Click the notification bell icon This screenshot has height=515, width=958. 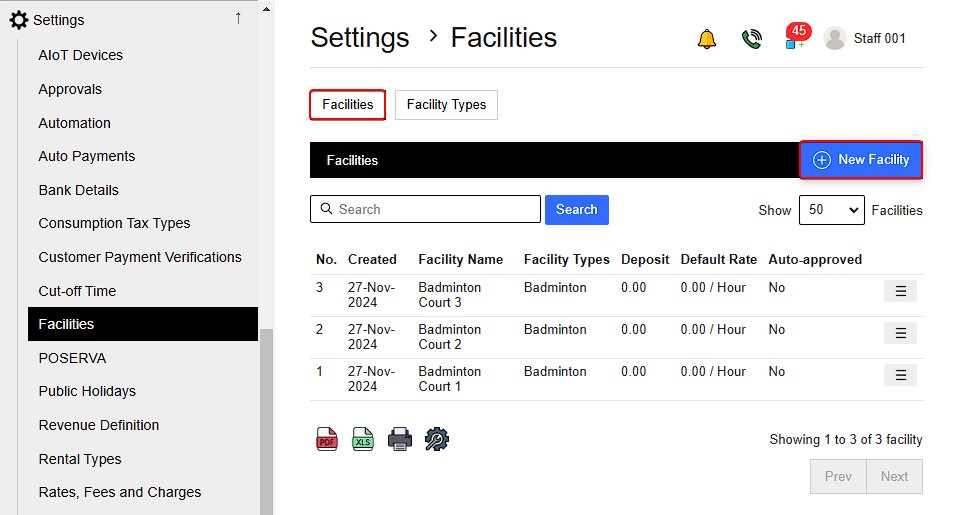point(707,39)
